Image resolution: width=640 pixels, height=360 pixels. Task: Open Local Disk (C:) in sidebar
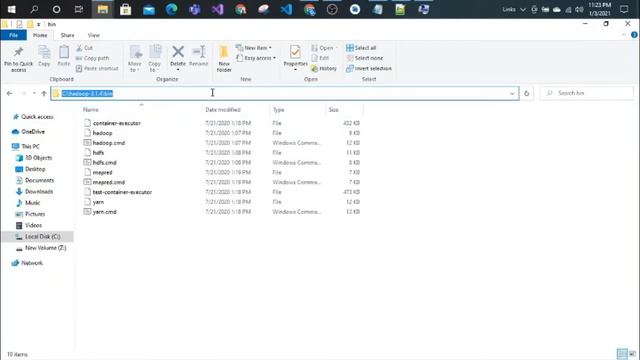point(42,237)
